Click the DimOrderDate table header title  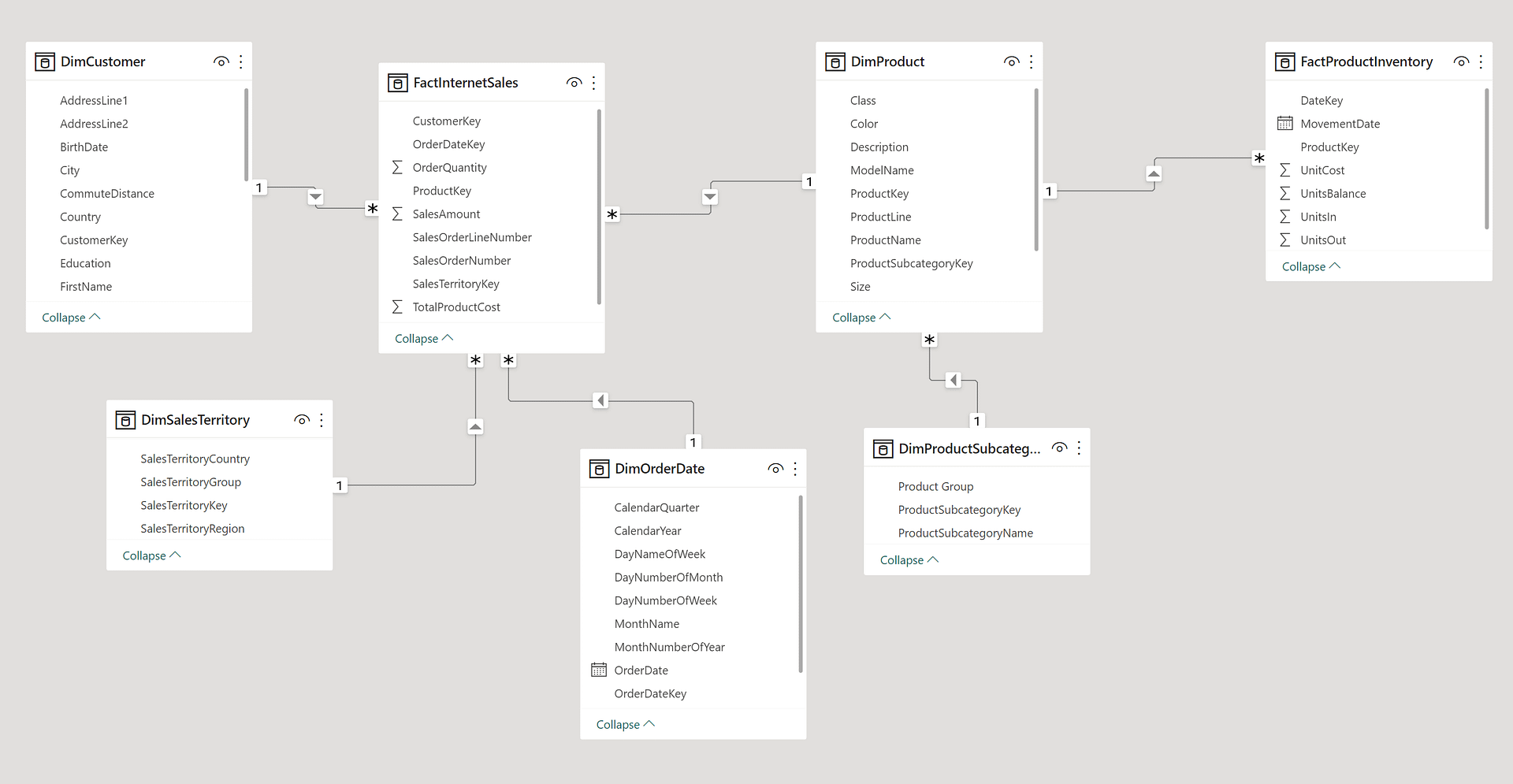(660, 469)
